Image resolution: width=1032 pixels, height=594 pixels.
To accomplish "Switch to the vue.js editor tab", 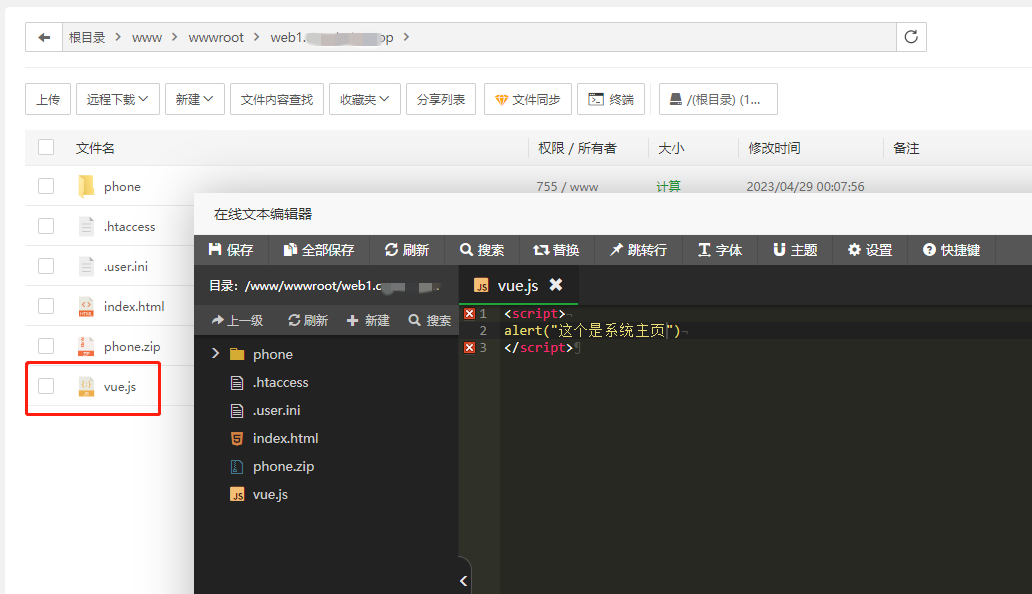I will [x=518, y=285].
